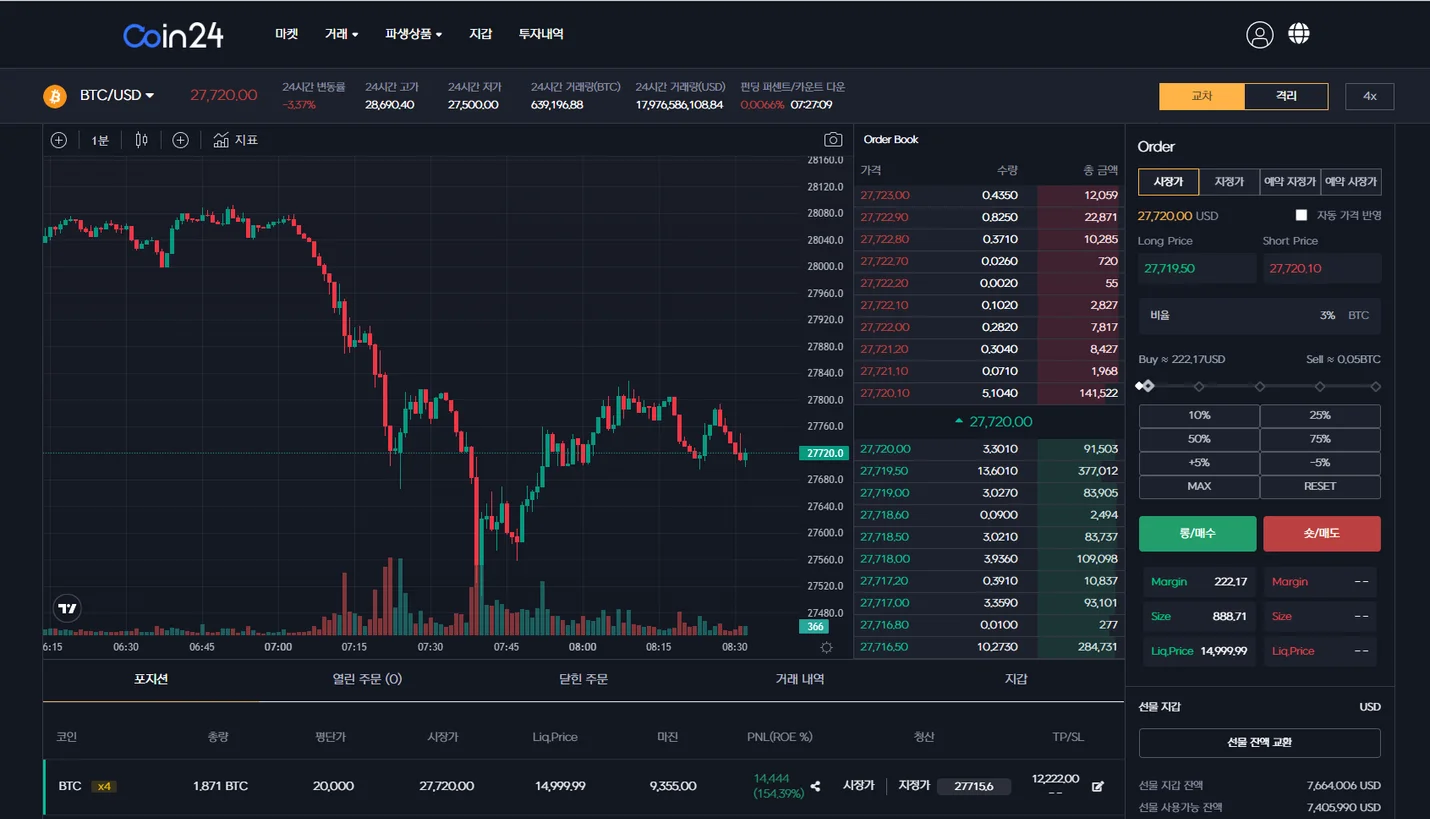Select bid price 27,716.50 in order book
This screenshot has height=819, width=1430.
[885, 647]
